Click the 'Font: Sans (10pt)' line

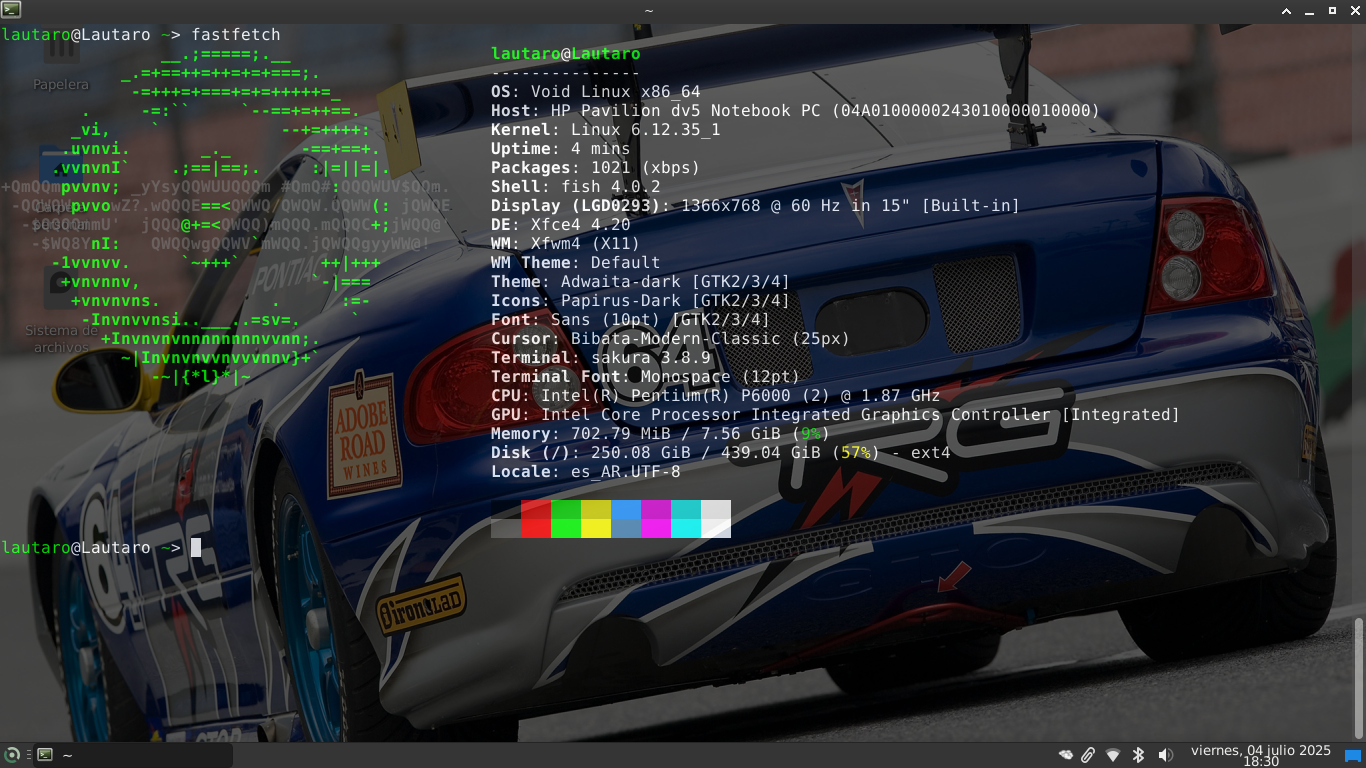click(x=630, y=319)
